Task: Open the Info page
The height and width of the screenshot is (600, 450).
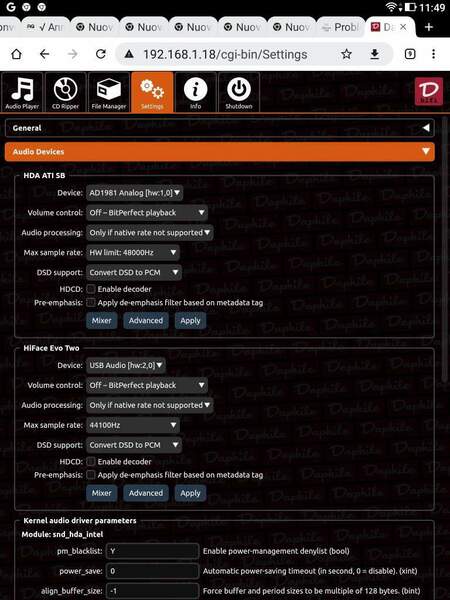Action: click(196, 92)
